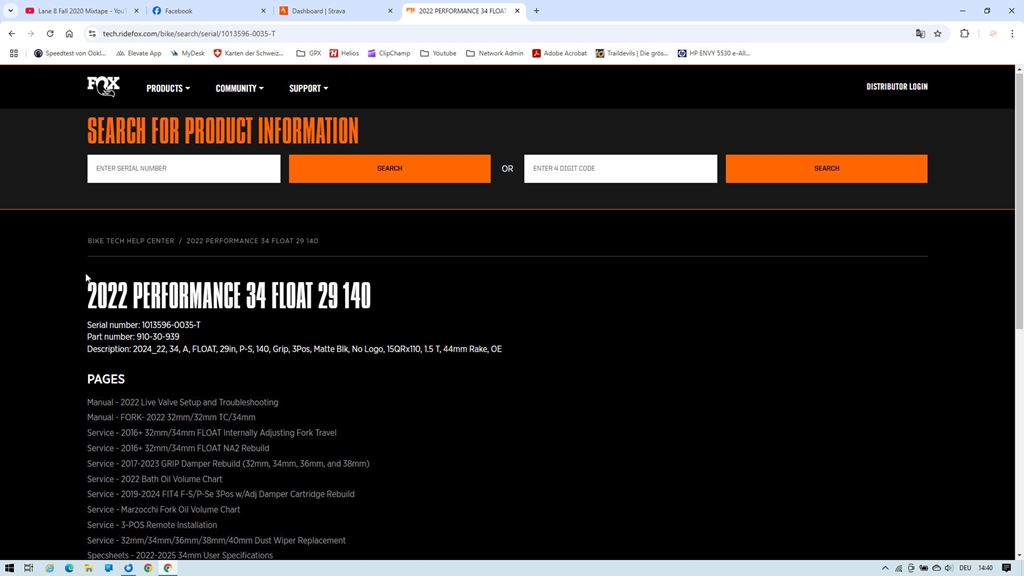1024x576 pixels.
Task: Open the Traildevils bookmark
Action: [x=632, y=53]
